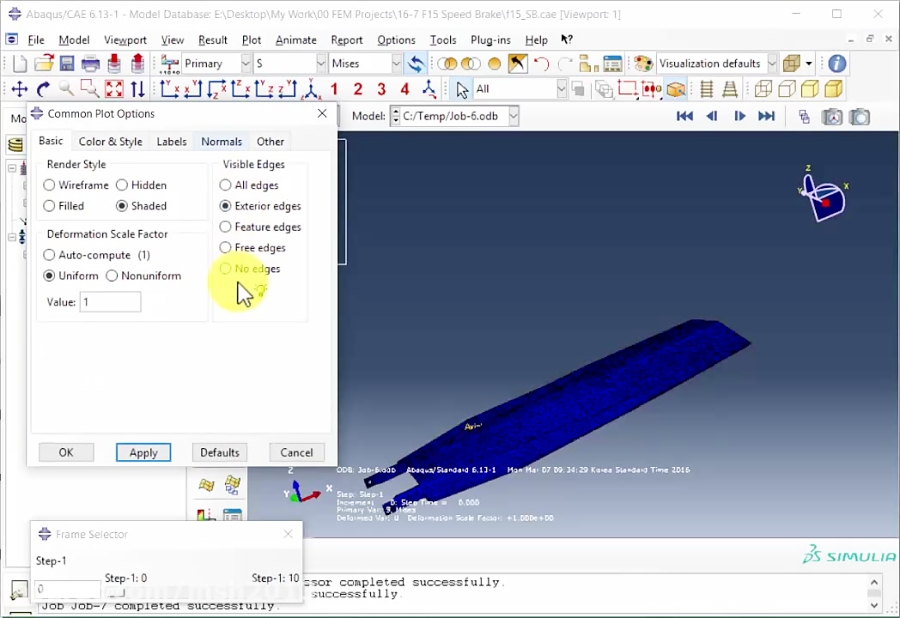Switch to the Color & Style tab
900x618 pixels.
coord(110,141)
